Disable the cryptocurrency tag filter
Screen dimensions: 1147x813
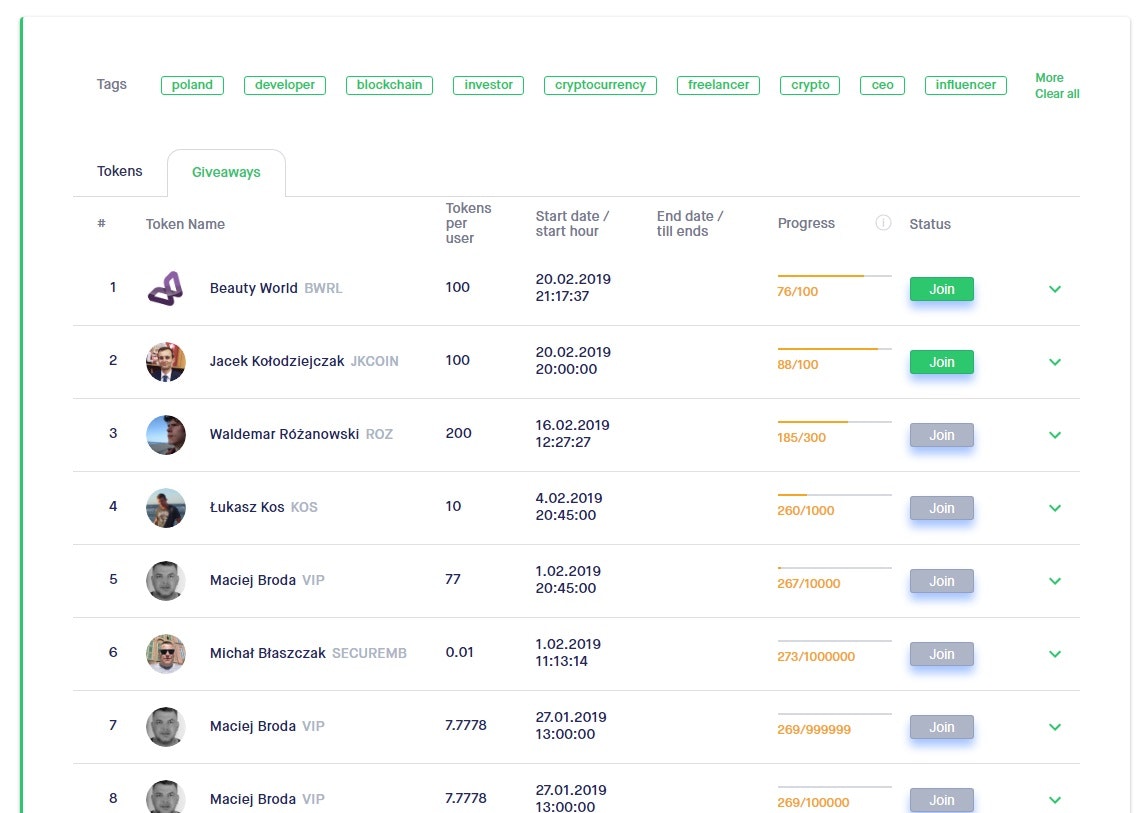[x=600, y=85]
